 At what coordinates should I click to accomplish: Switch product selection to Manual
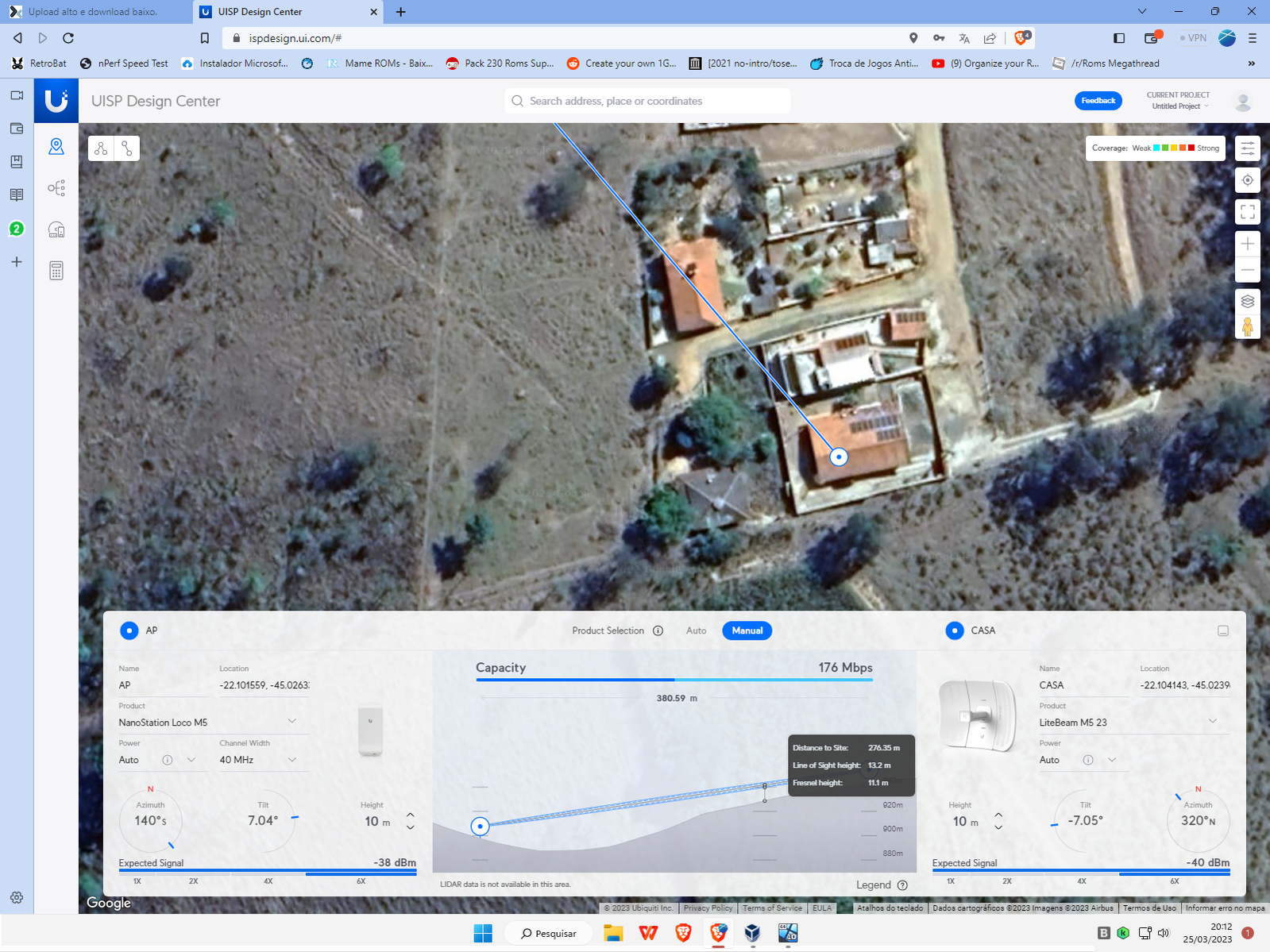747,630
